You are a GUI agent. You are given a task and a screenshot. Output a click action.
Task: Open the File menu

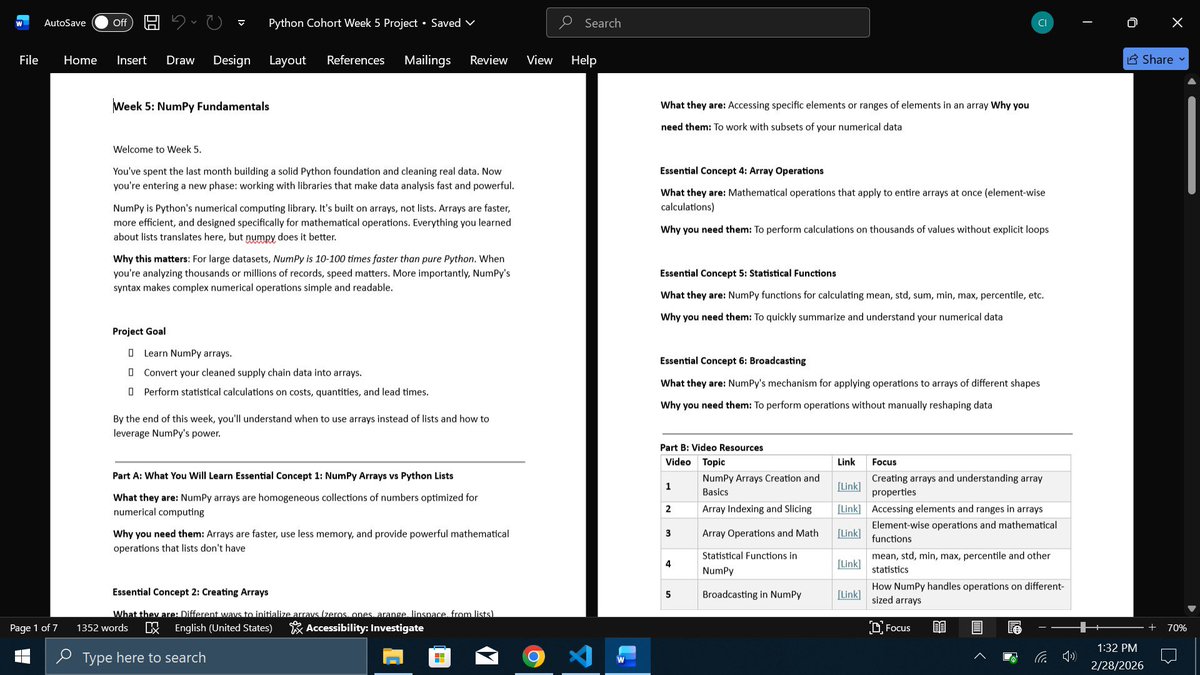click(x=29, y=60)
